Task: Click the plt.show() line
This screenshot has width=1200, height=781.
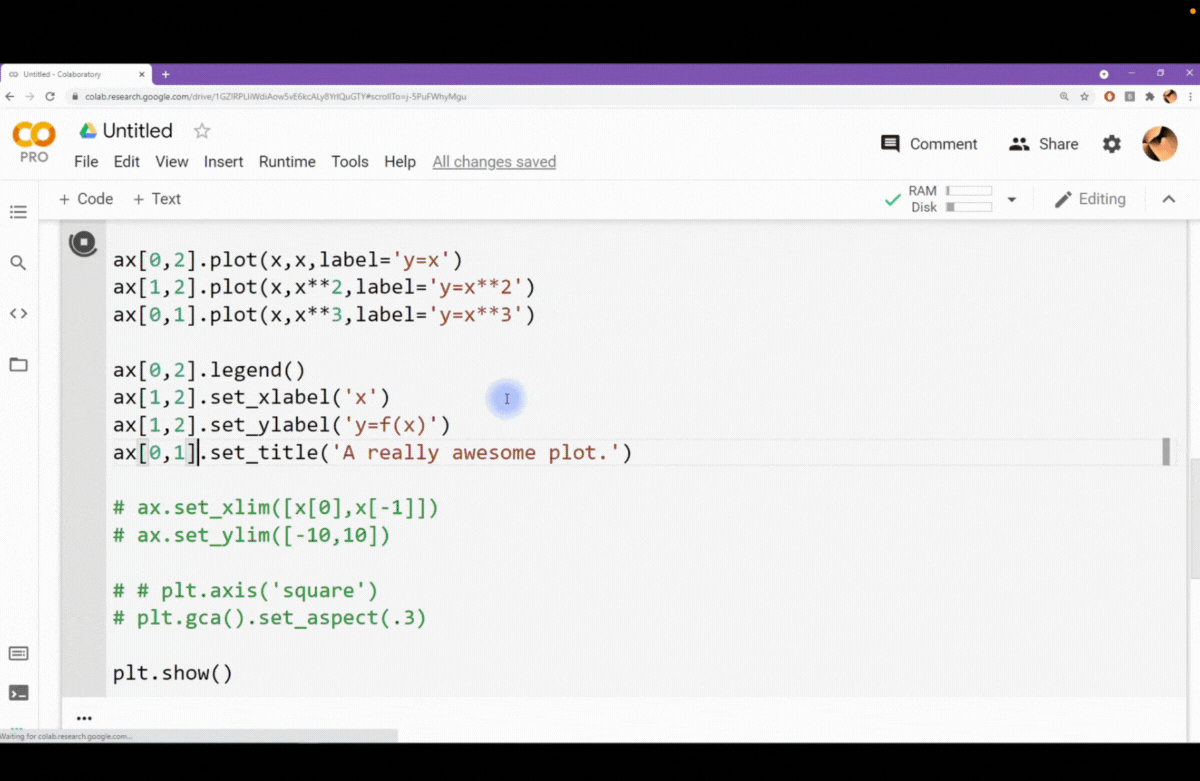Action: coord(172,673)
